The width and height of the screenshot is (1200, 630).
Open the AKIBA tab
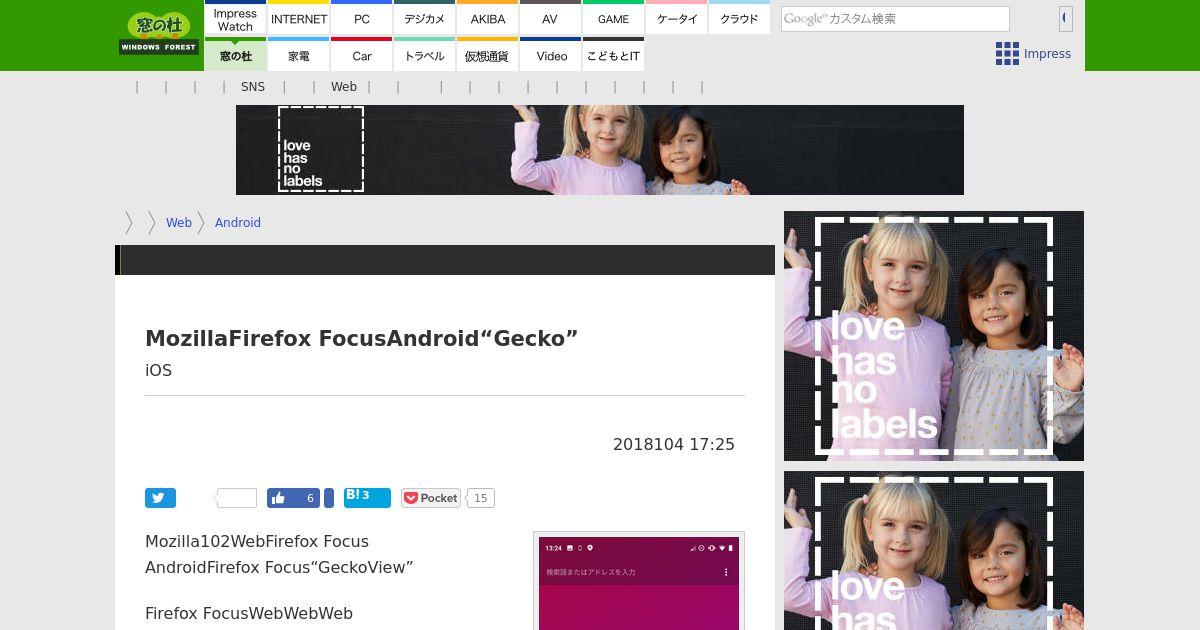click(488, 18)
